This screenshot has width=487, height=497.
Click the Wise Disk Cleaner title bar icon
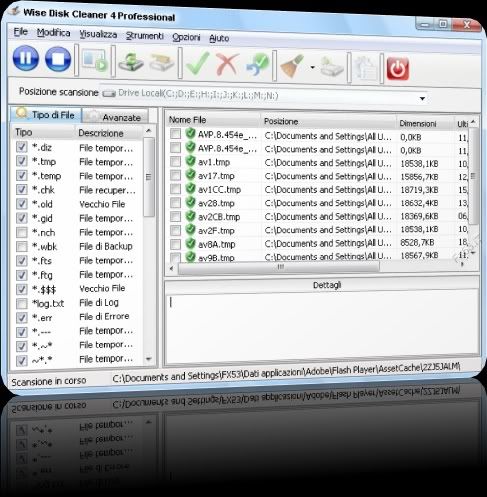[x=13, y=11]
